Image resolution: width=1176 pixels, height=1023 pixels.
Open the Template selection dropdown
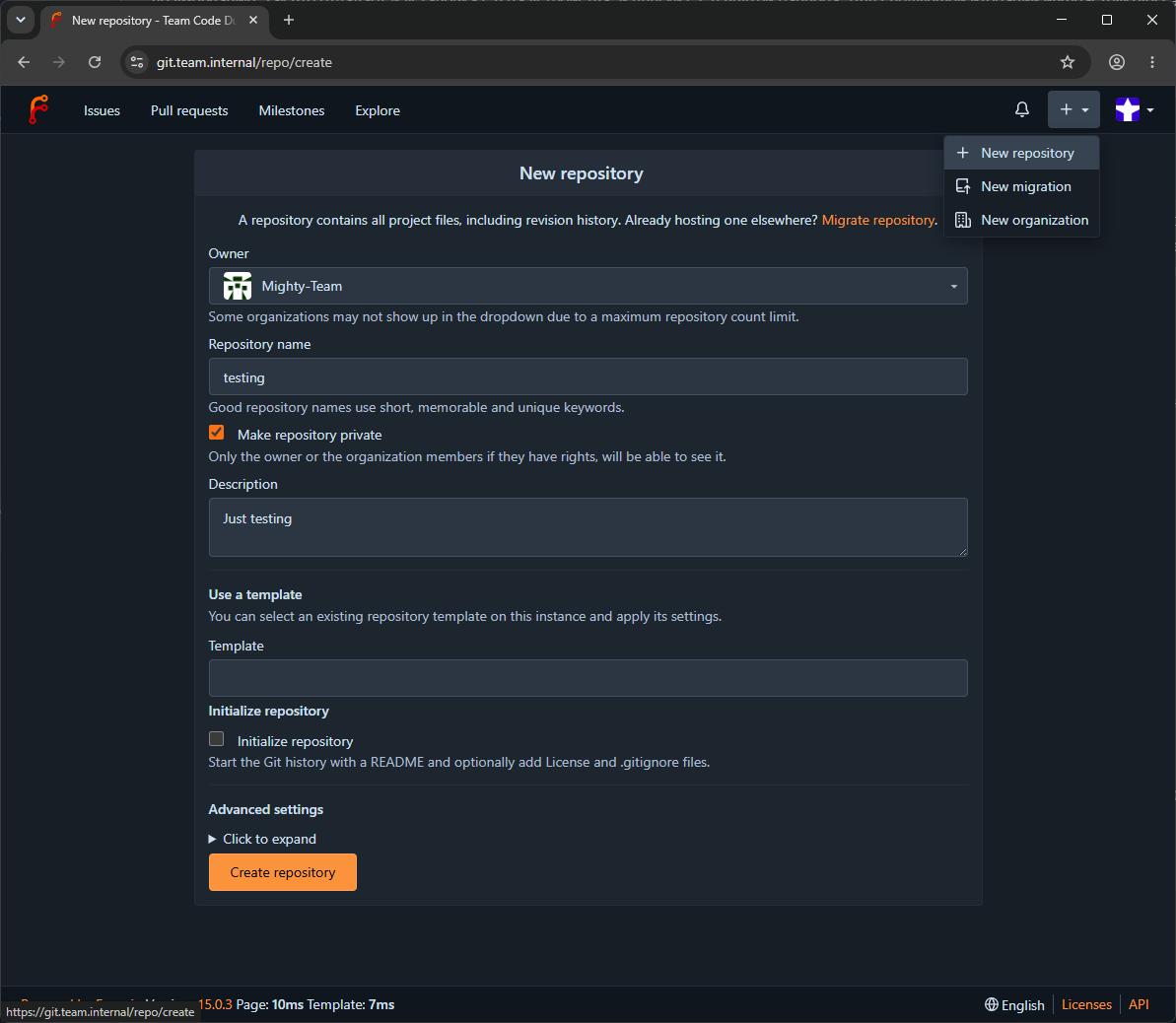click(588, 678)
